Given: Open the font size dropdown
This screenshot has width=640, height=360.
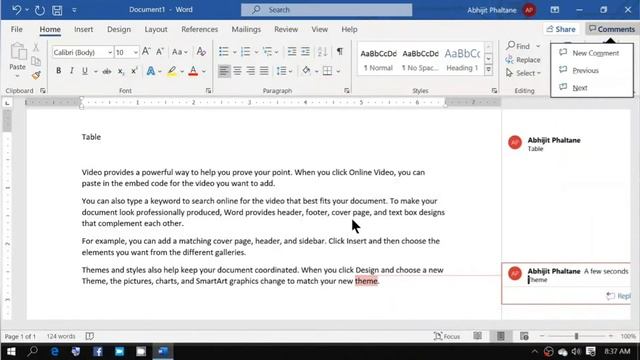Looking at the screenshot, I should [x=136, y=52].
